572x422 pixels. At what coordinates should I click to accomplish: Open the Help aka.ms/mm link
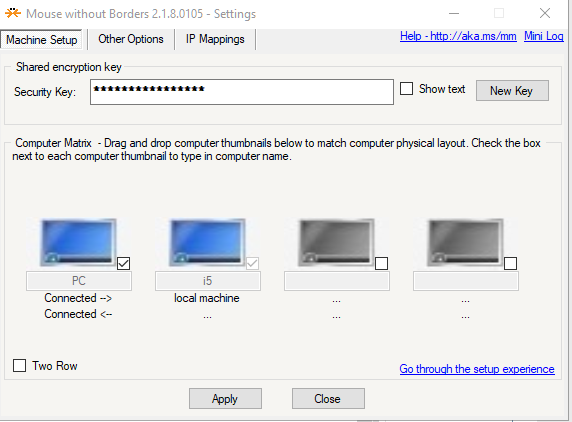point(458,36)
